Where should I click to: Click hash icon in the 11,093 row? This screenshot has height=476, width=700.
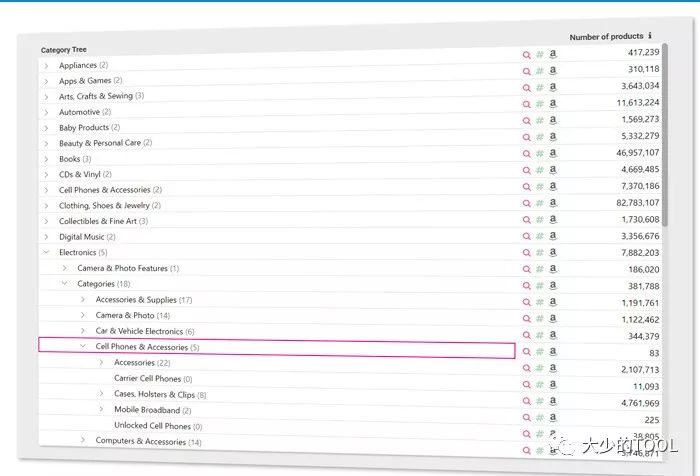(540, 385)
